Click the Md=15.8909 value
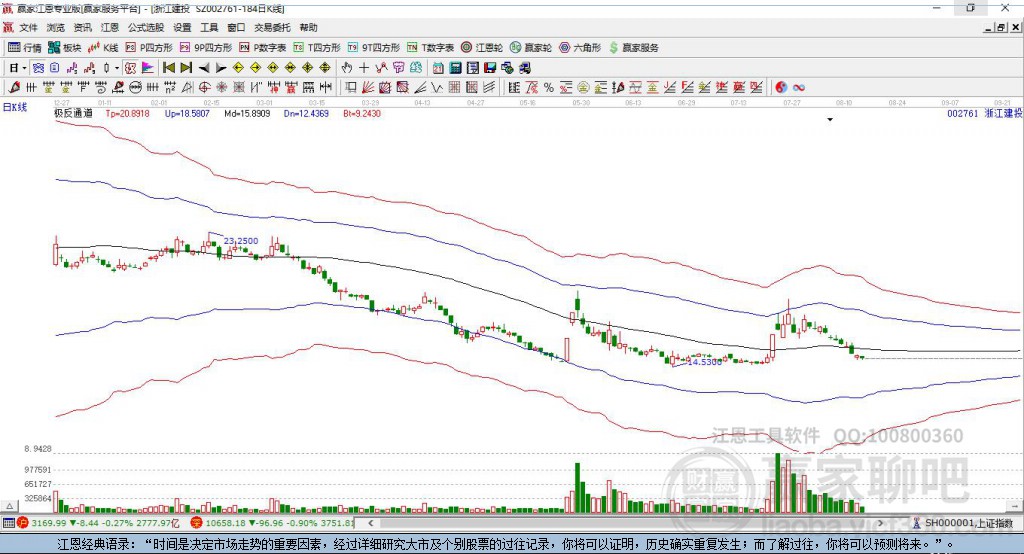 tap(247, 114)
